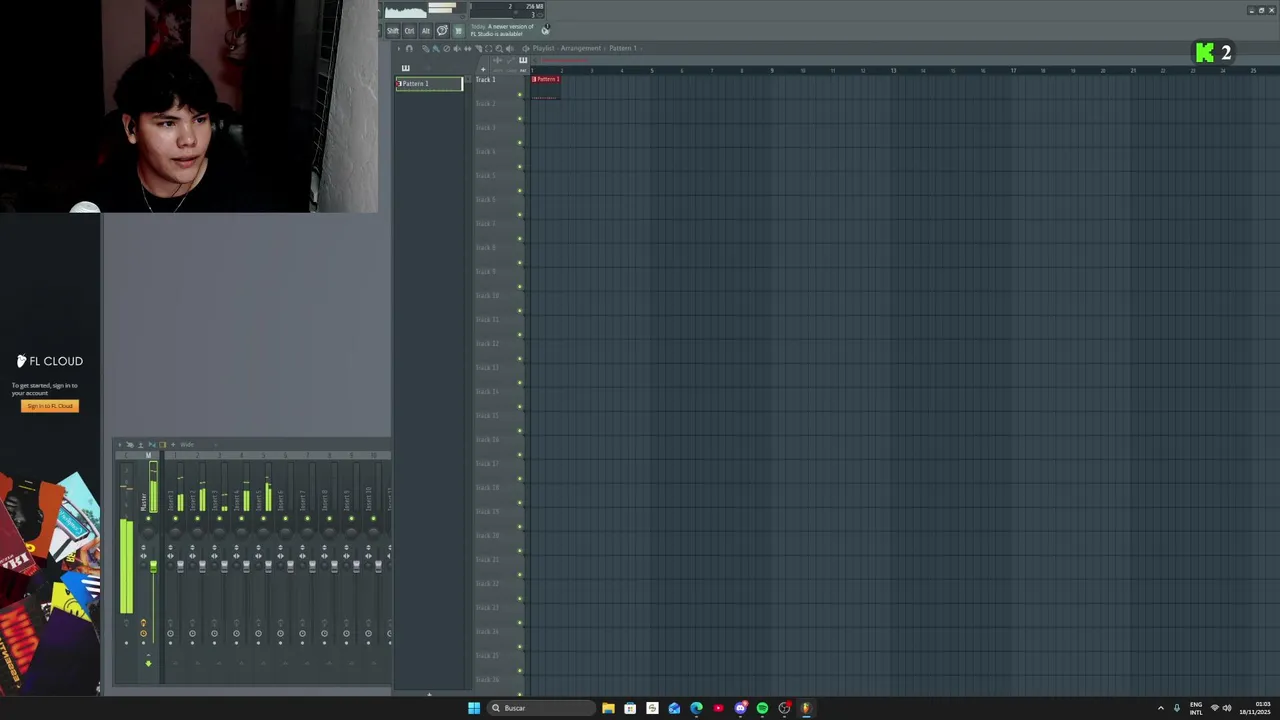Viewport: 1280px width, 720px height.
Task: Select Pattern 1 in the picker list
Action: 429,83
